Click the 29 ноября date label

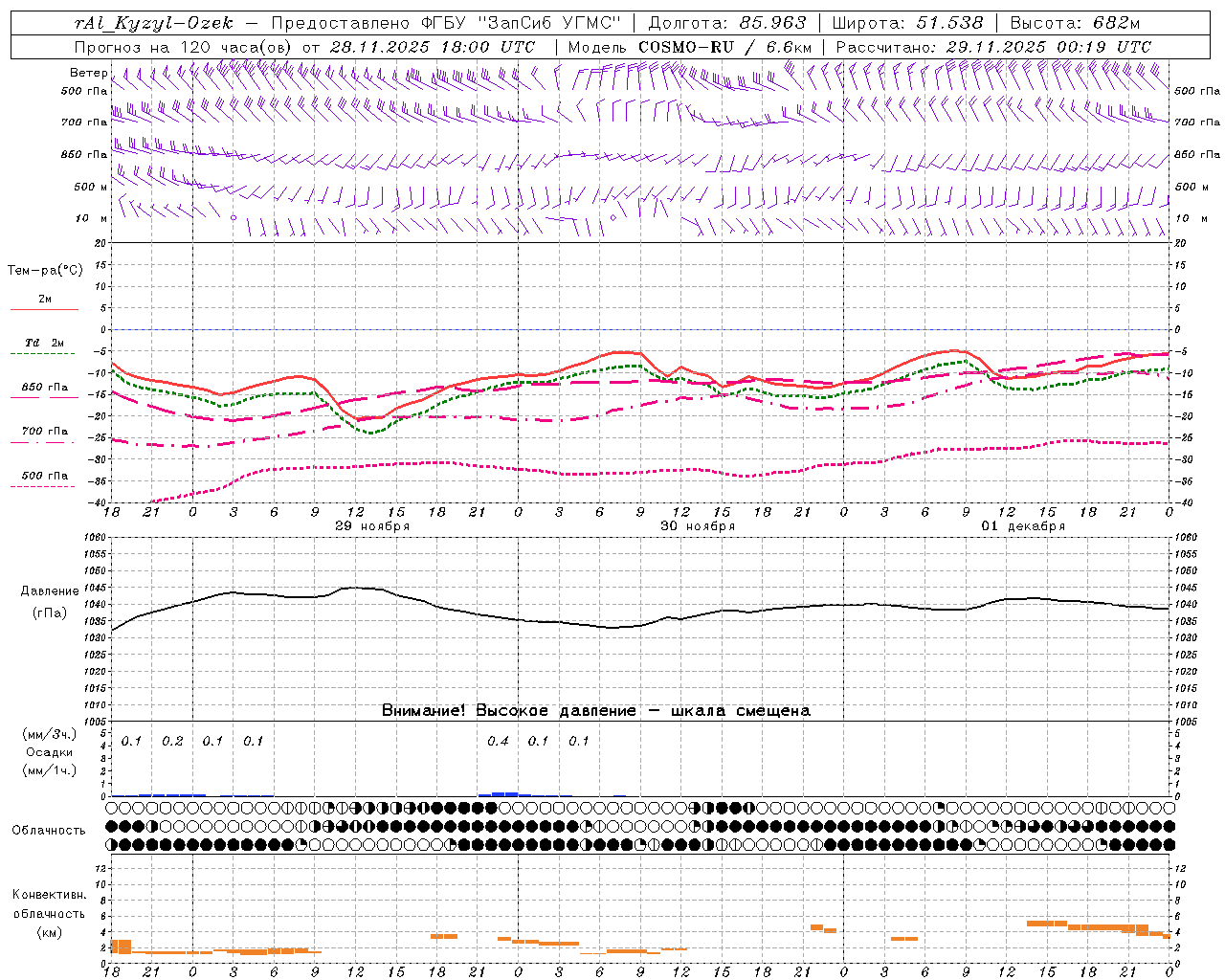tap(372, 526)
